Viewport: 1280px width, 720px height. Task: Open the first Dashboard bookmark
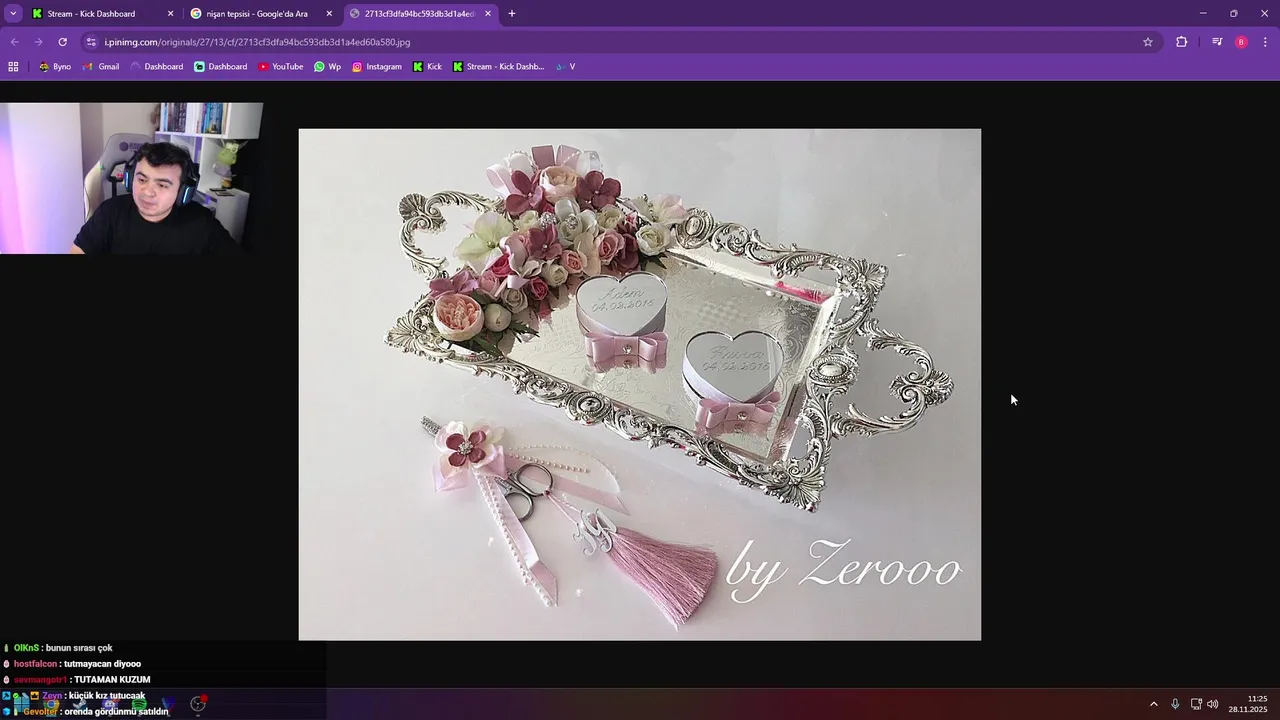point(157,67)
